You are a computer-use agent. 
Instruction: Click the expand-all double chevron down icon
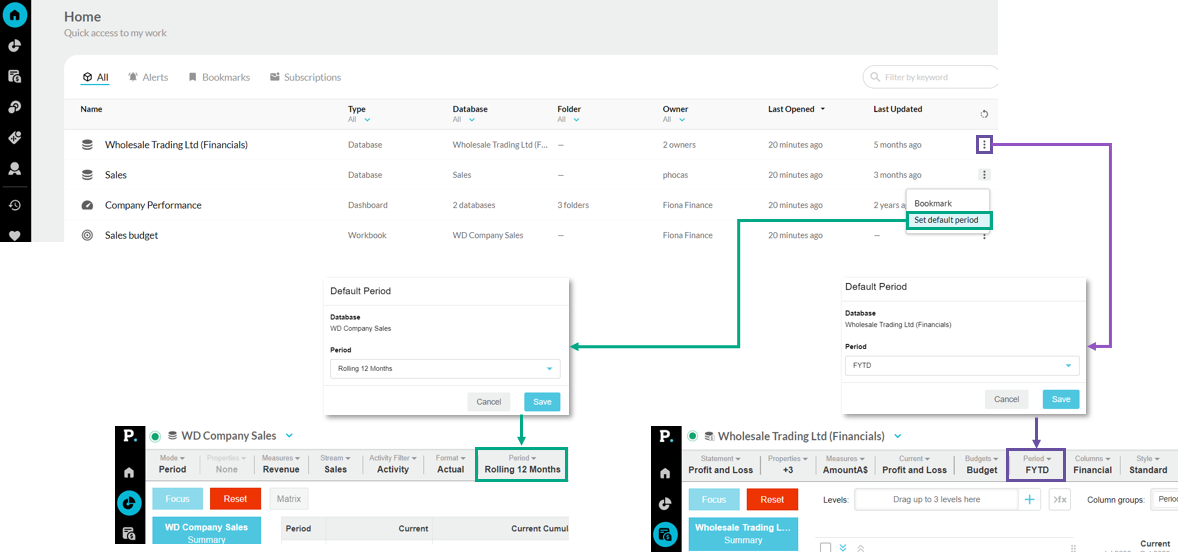coord(843,547)
